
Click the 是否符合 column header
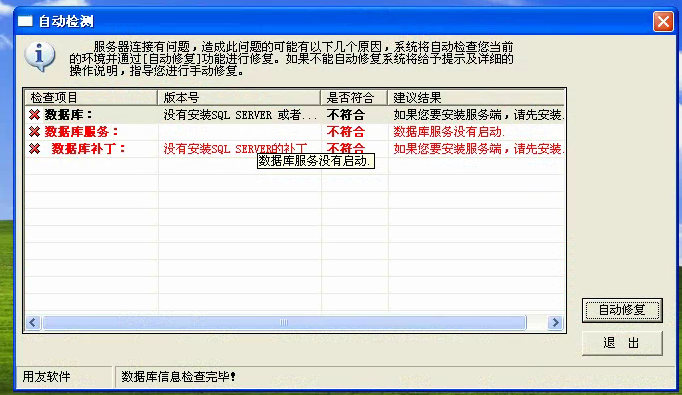[x=354, y=97]
